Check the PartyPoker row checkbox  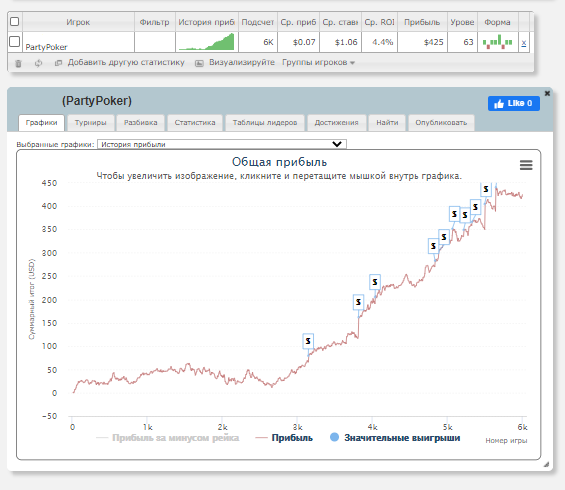coord(14,41)
